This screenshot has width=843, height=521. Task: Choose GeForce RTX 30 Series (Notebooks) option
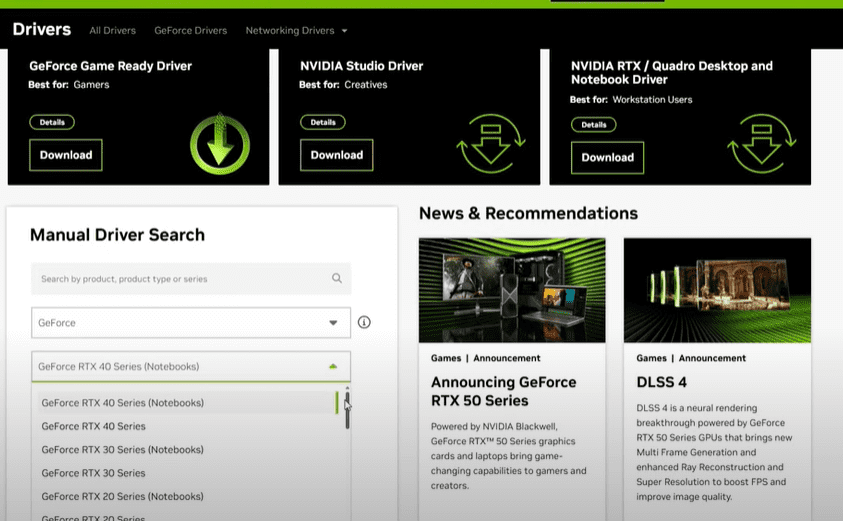pos(122,449)
